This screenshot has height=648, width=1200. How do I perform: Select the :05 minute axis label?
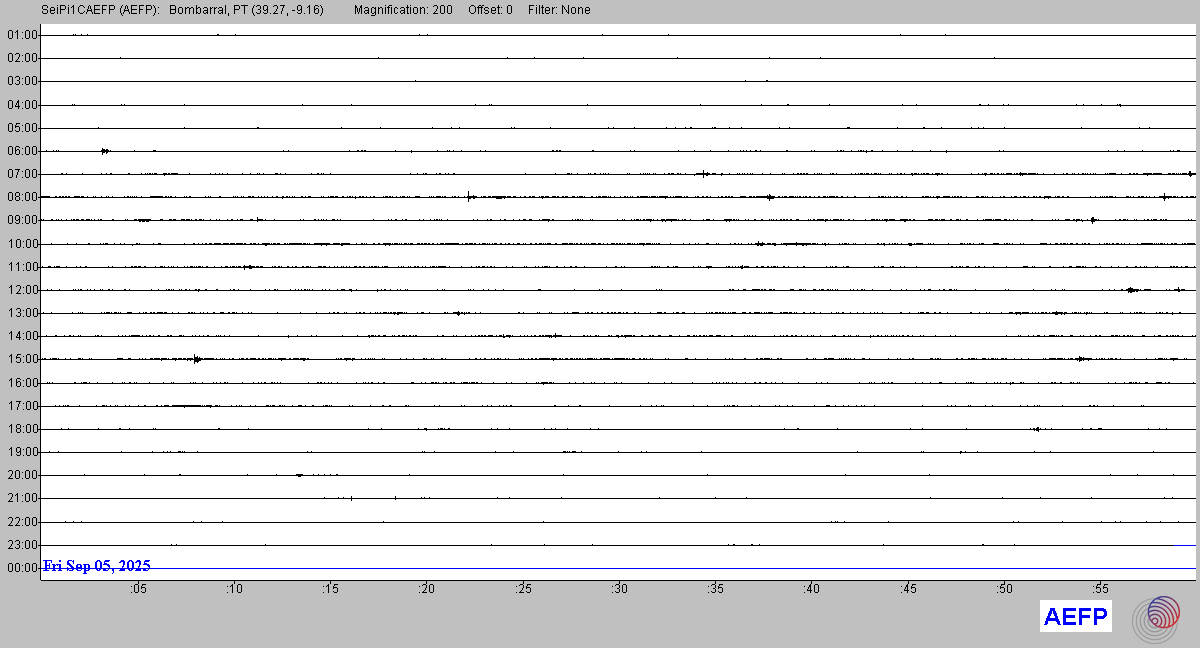tap(138, 589)
